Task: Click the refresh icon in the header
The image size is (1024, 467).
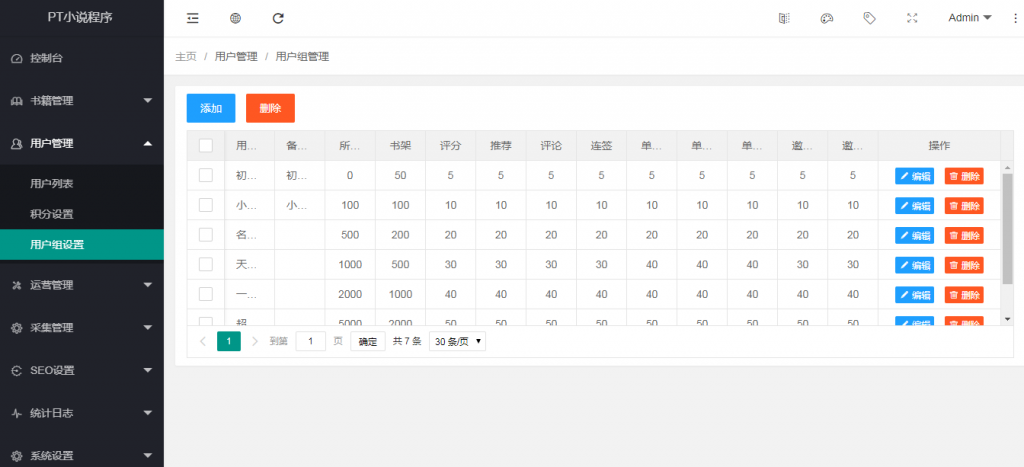Action: [x=278, y=18]
